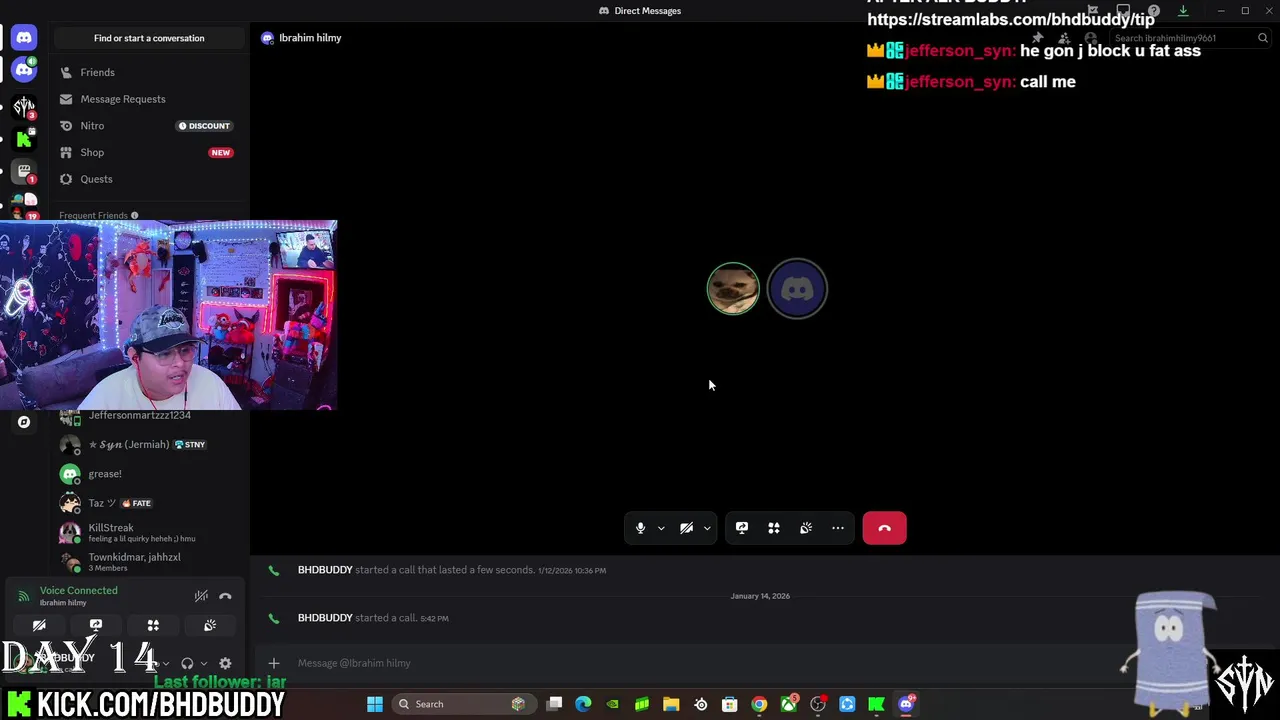This screenshot has width=1280, height=720.
Task: Open the Windows Start menu
Action: point(375,704)
